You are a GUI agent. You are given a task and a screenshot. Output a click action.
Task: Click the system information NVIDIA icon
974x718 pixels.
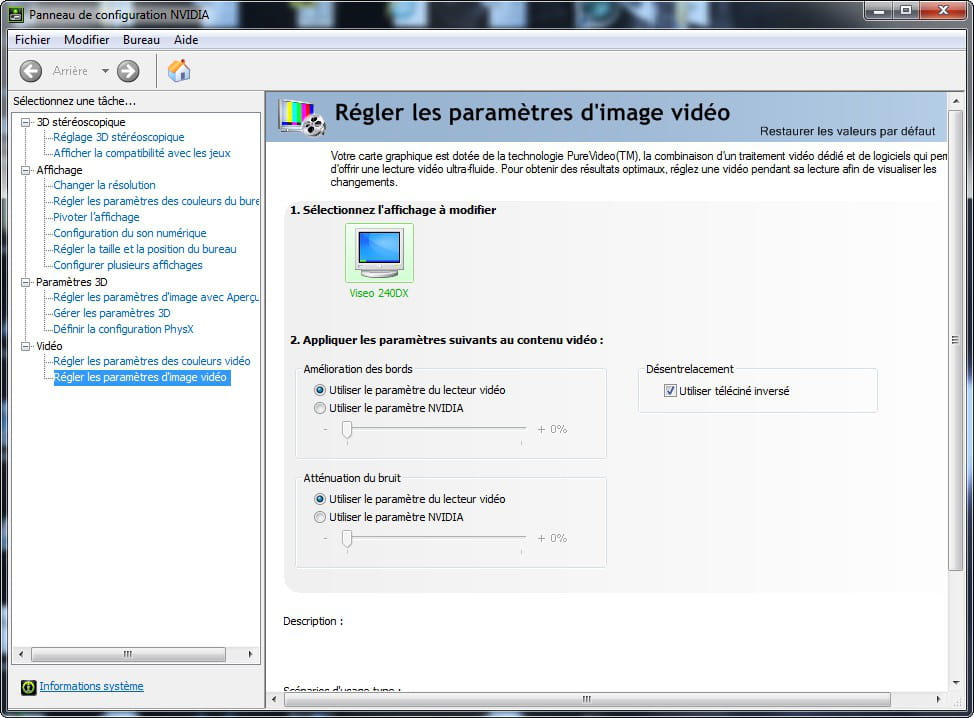point(29,687)
